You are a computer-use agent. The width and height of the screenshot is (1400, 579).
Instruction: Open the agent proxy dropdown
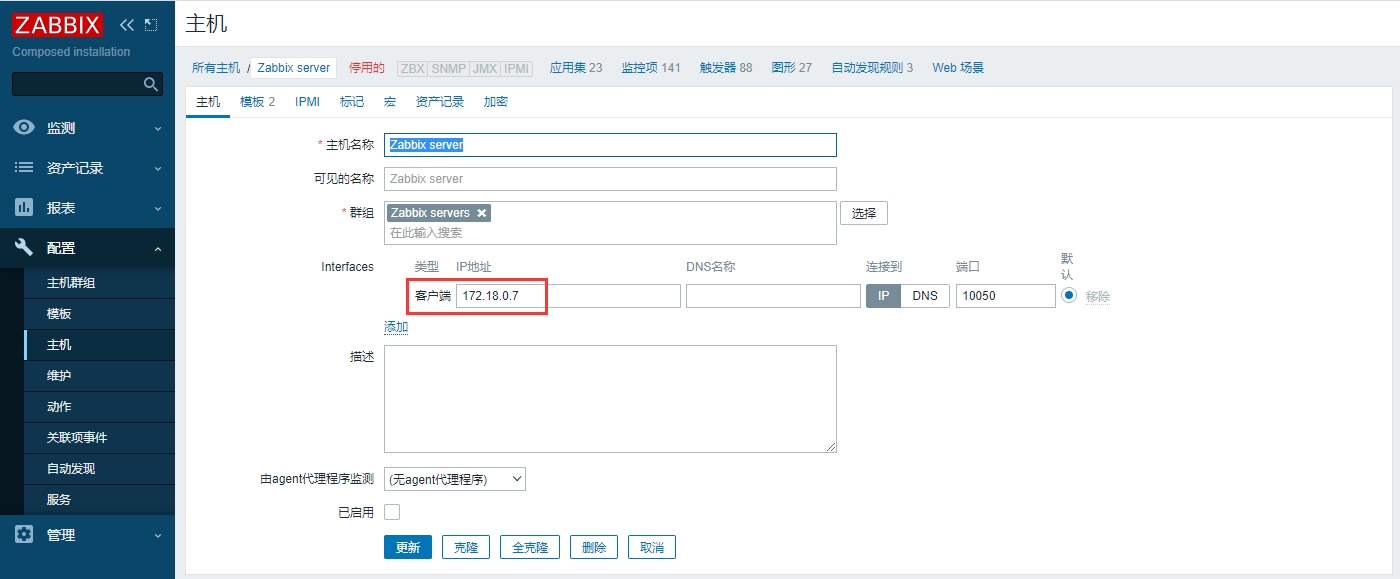pos(455,479)
